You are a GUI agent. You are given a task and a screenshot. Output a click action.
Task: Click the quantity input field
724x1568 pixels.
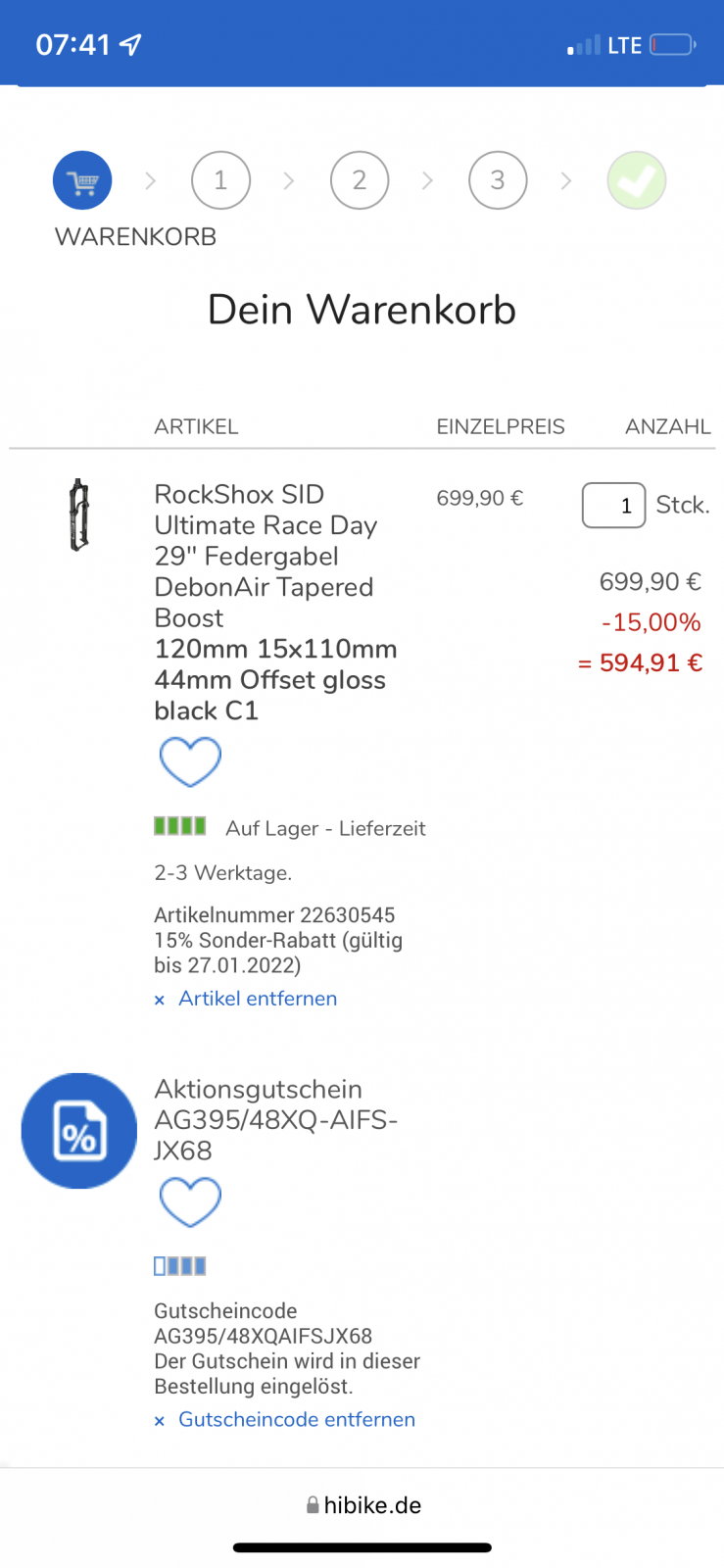point(613,506)
